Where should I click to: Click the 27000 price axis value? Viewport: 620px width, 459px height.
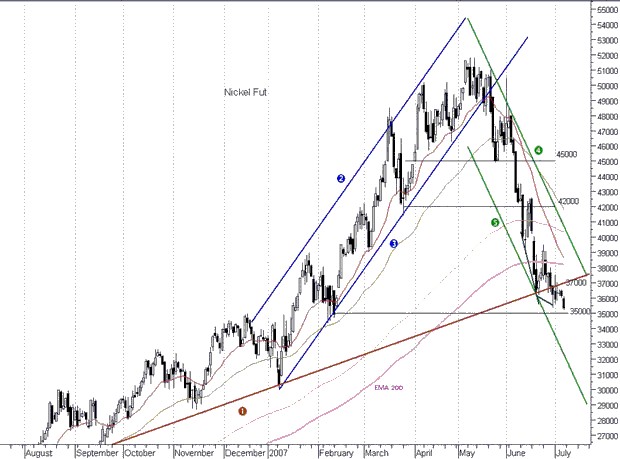[604, 436]
